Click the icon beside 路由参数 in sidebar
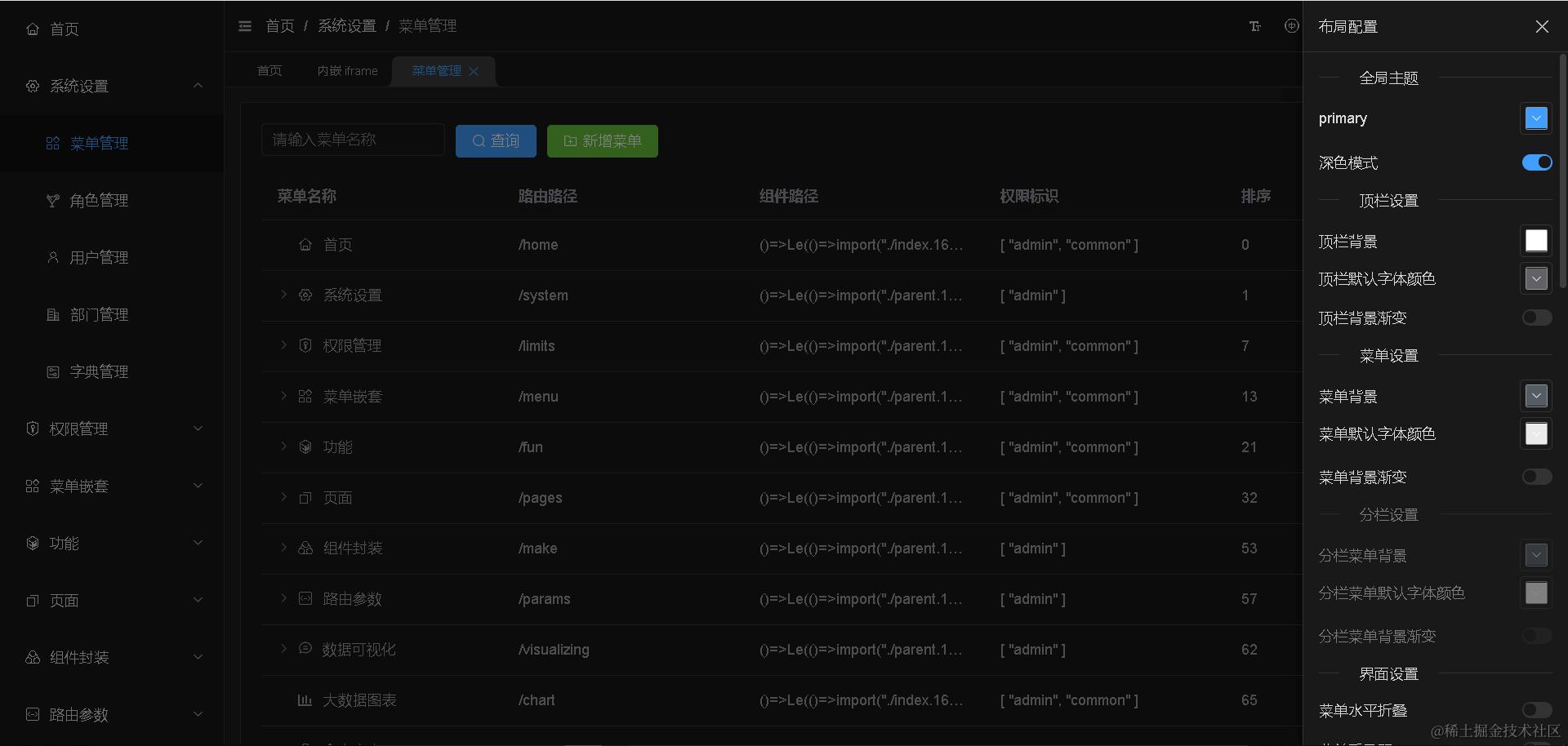This screenshot has height=746, width=1568. 33,715
